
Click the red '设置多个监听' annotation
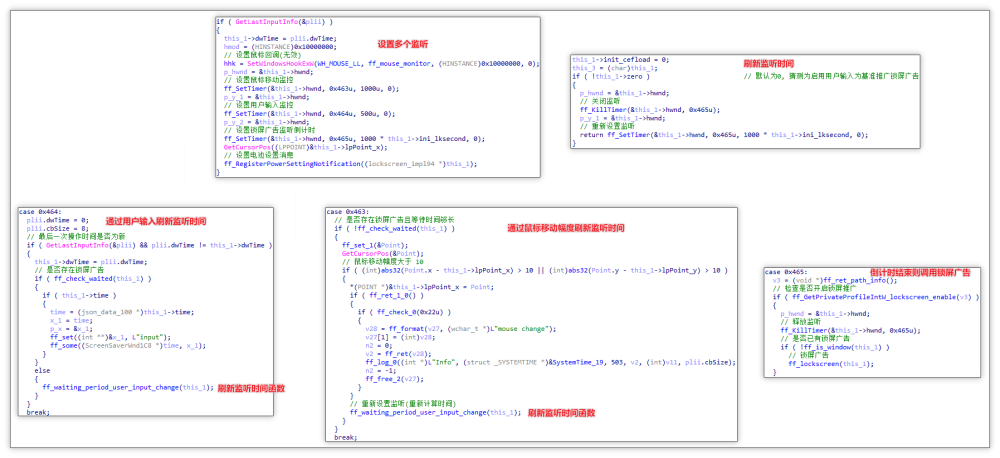point(402,45)
